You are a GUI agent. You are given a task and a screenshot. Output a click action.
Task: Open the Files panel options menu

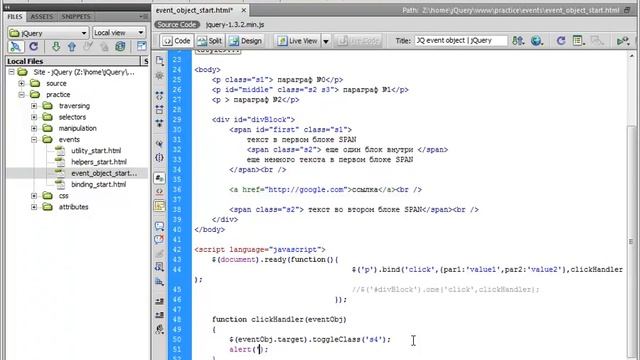tap(143, 17)
